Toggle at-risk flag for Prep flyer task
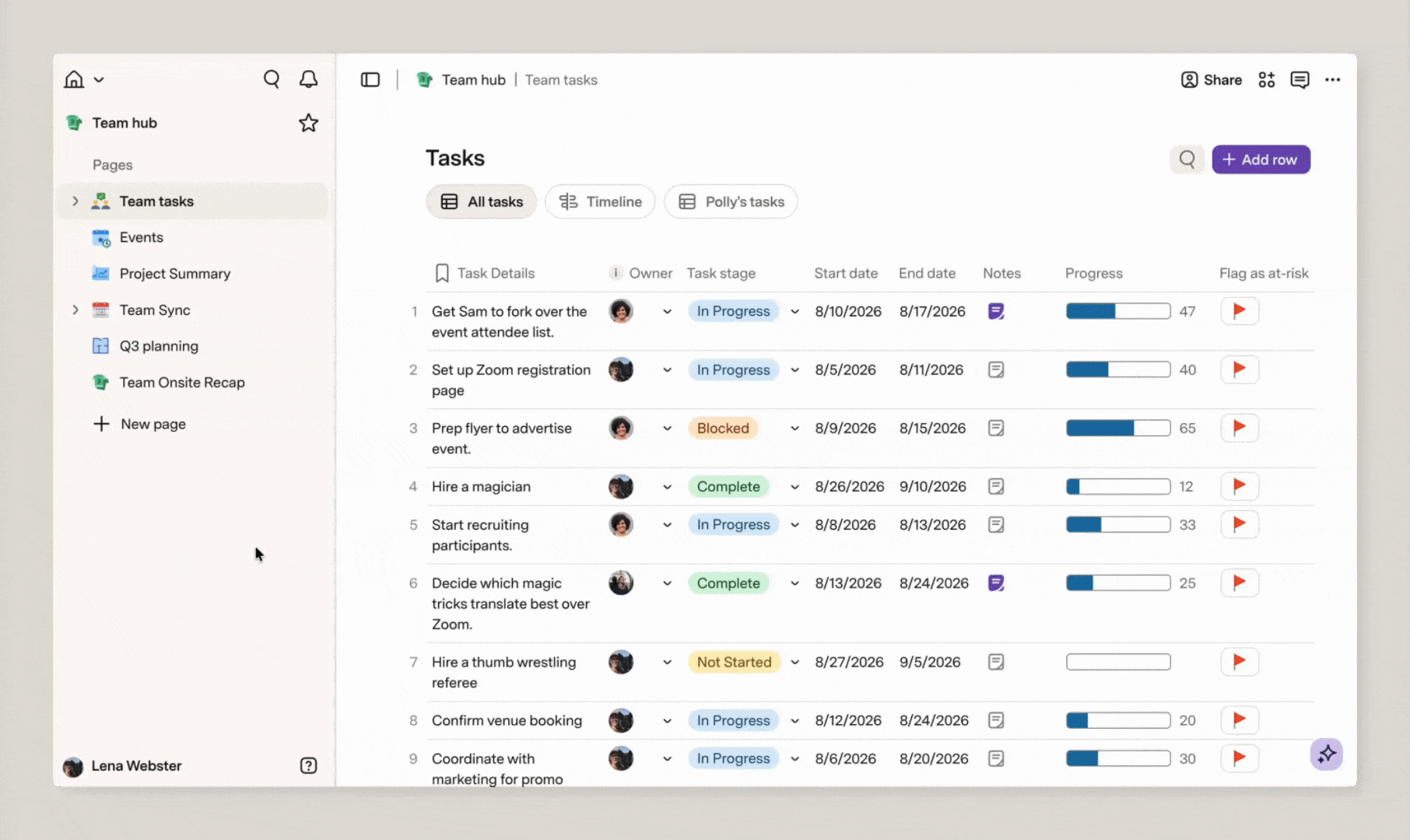The height and width of the screenshot is (840, 1410). pyautogui.click(x=1240, y=428)
